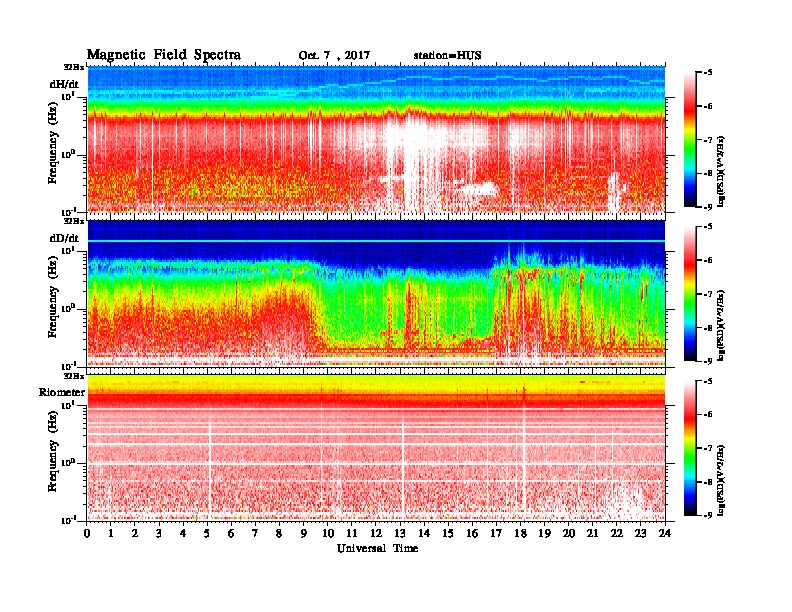This screenshot has height=612, width=792.
Task: Click the 32Hz label atop the dH/dt panel
Action: tap(74, 67)
